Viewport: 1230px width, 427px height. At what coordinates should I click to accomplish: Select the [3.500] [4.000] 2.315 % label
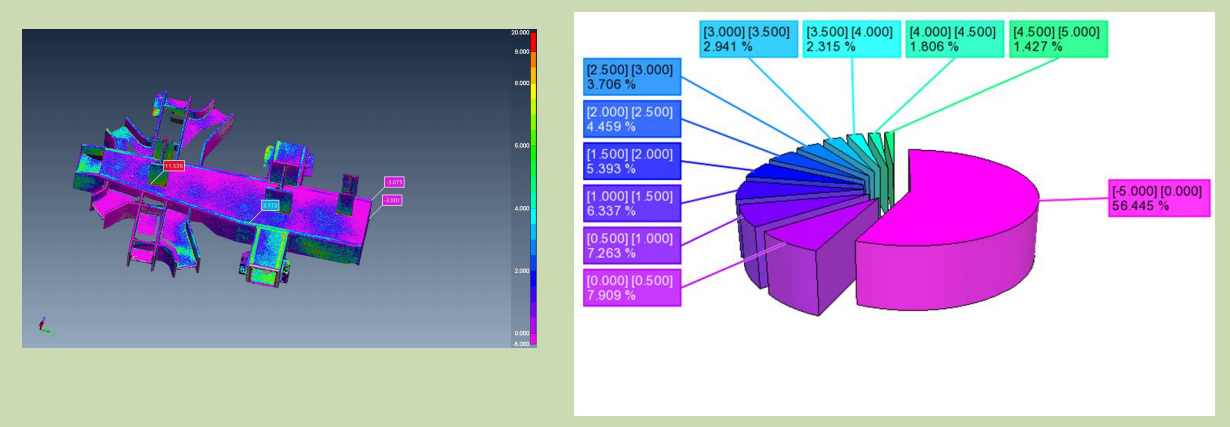click(849, 39)
